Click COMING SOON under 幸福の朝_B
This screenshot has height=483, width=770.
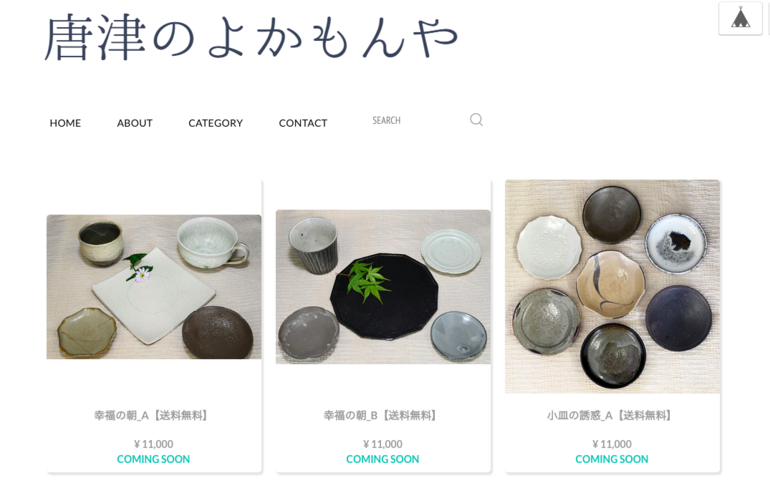[x=383, y=459]
